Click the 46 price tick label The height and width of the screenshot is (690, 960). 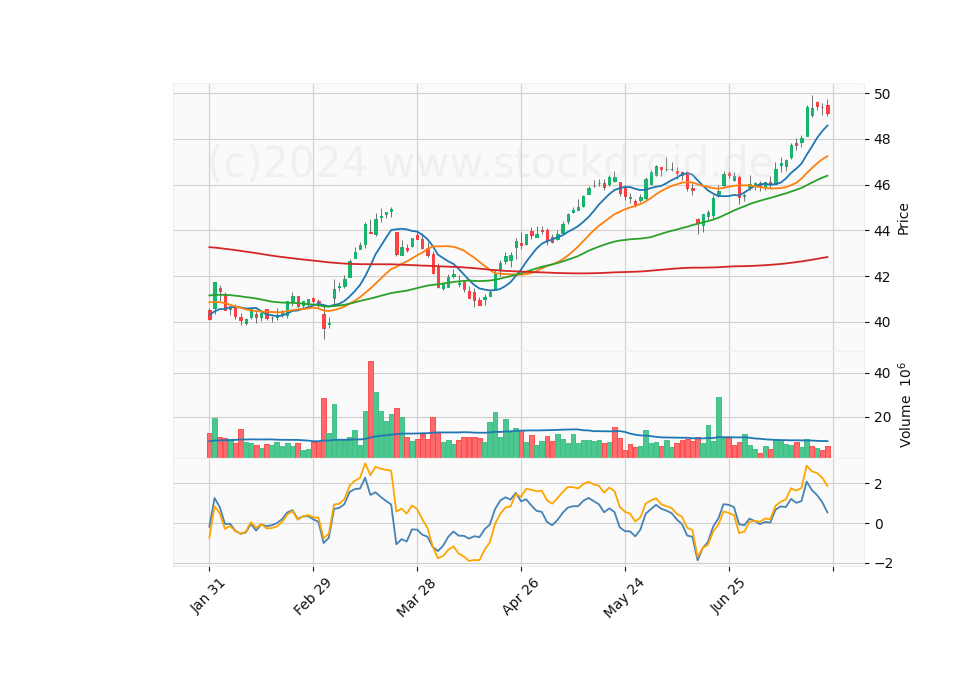(x=882, y=186)
